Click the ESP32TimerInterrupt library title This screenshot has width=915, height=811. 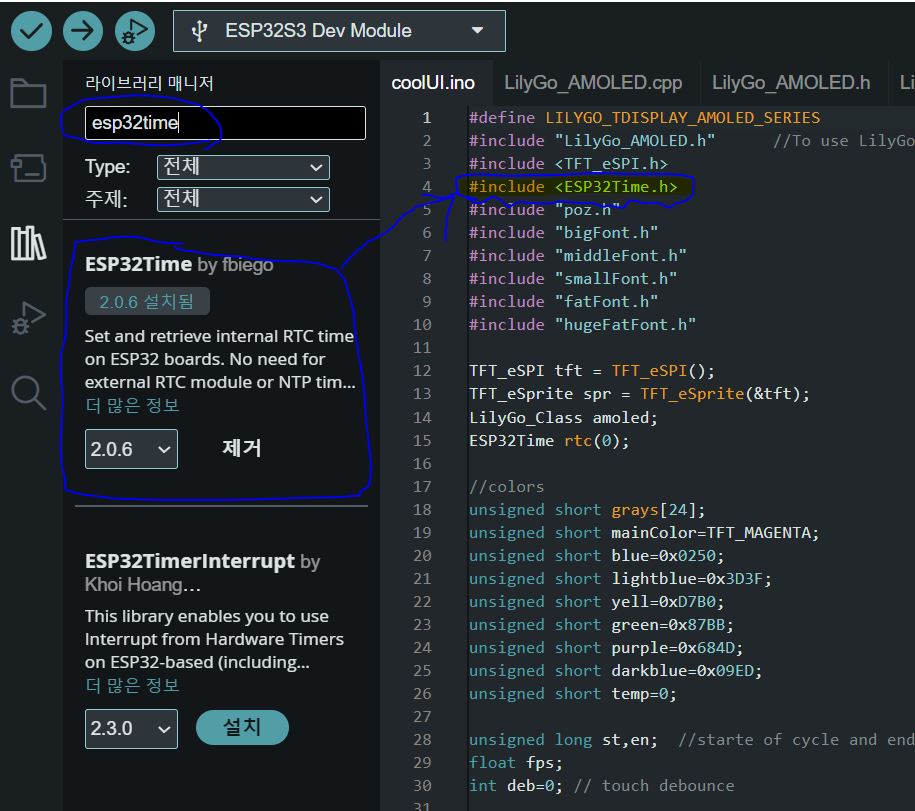coord(190,561)
